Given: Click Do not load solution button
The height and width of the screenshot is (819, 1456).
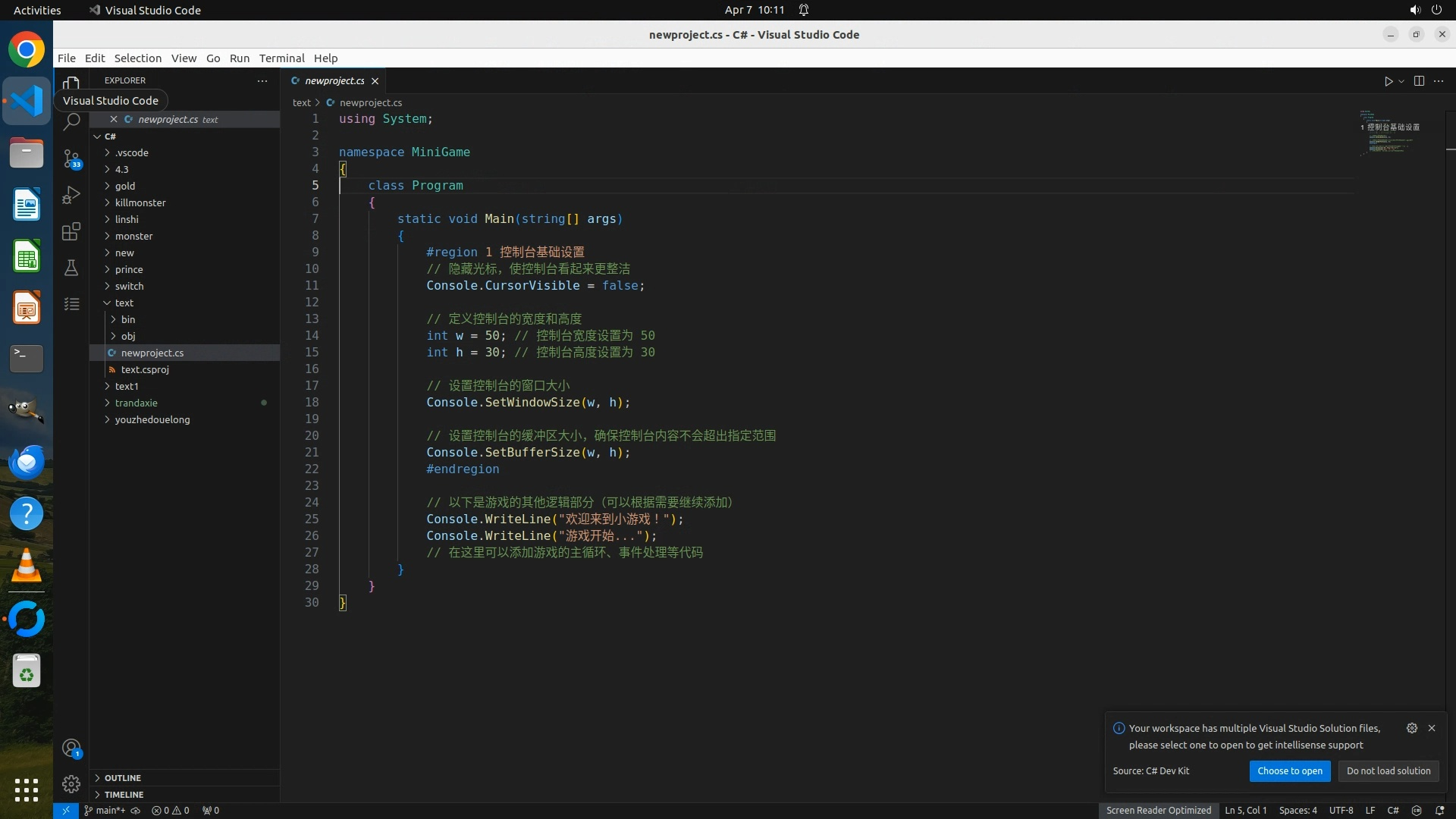Looking at the screenshot, I should [1388, 771].
